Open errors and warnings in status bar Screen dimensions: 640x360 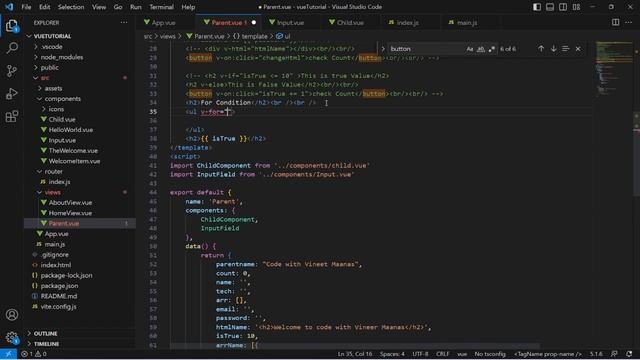(33, 354)
